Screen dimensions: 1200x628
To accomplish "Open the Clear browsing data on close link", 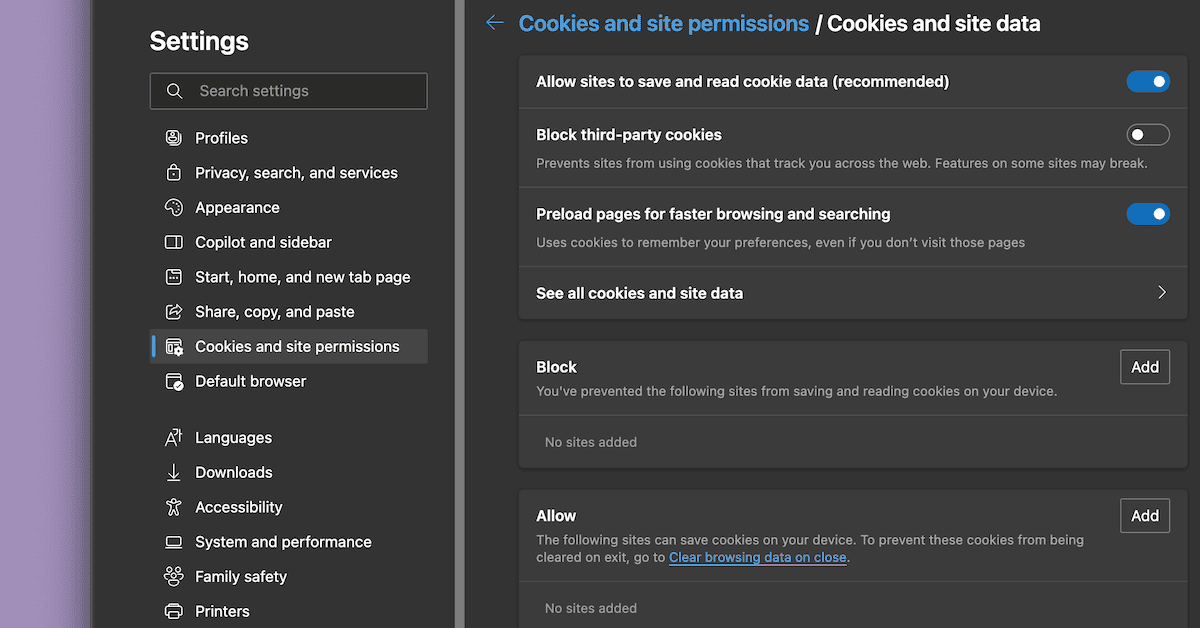I will tap(757, 557).
